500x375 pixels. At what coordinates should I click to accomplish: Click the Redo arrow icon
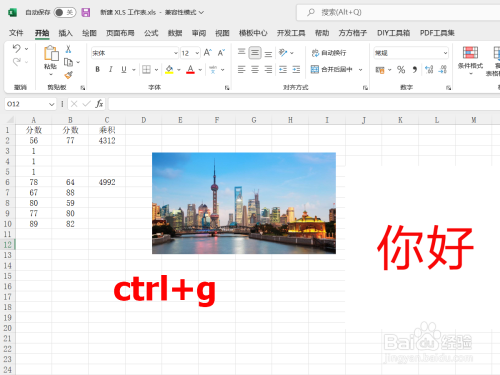click(x=17, y=62)
